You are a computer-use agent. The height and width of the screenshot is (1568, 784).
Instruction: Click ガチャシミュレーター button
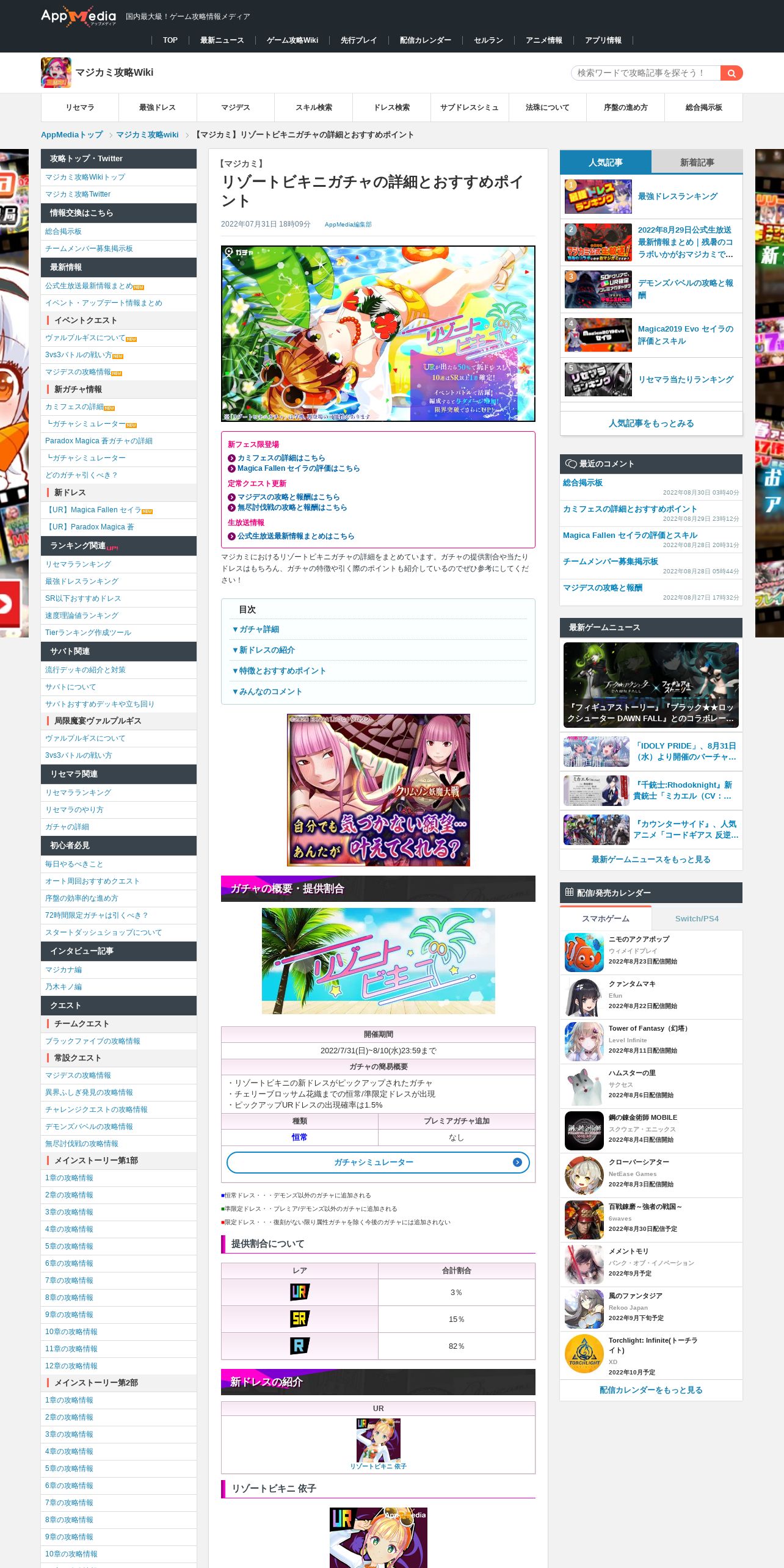point(378,1163)
